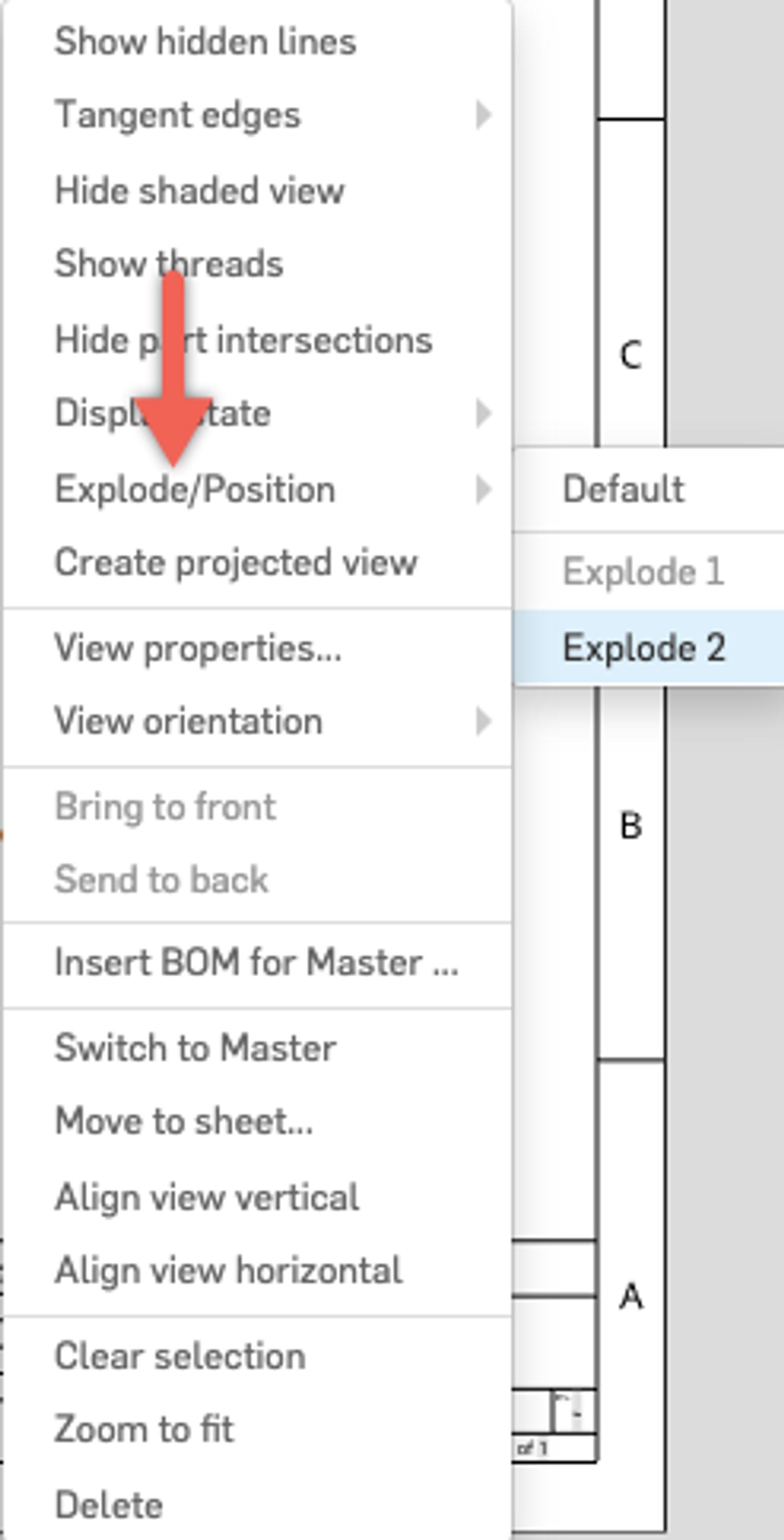Viewport: 784px width, 1540px height.
Task: Select Switch to Master
Action: [x=196, y=1048]
